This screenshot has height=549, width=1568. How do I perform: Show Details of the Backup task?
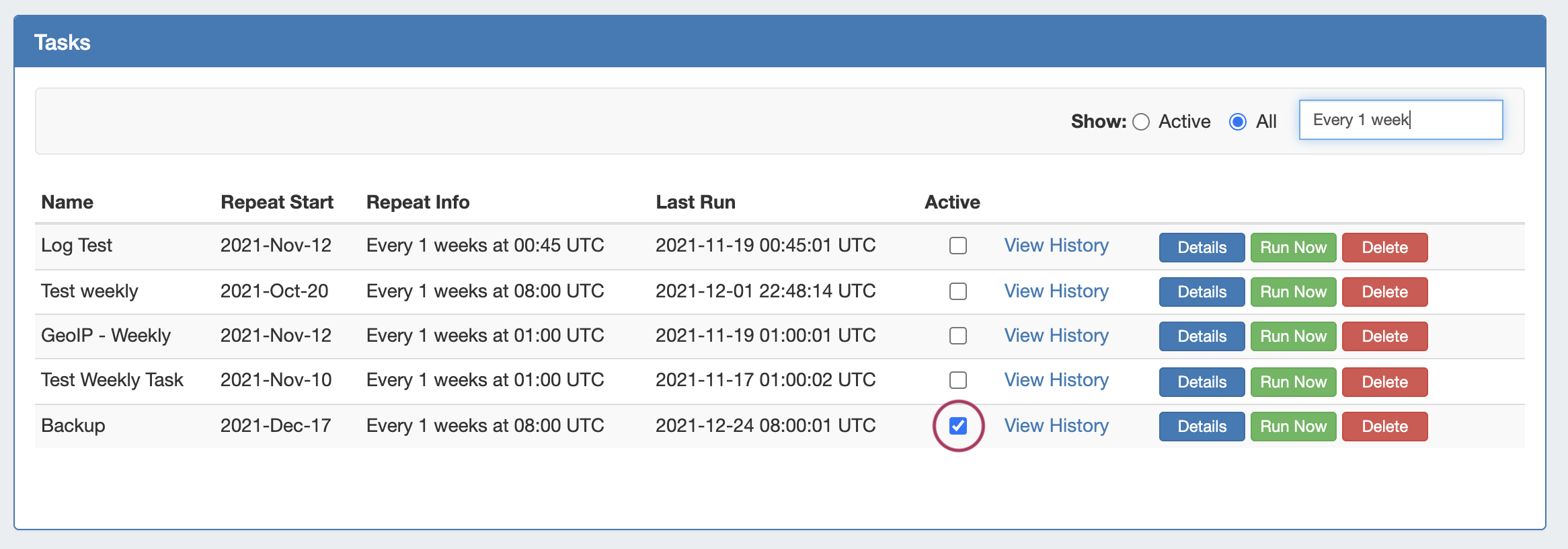tap(1202, 427)
